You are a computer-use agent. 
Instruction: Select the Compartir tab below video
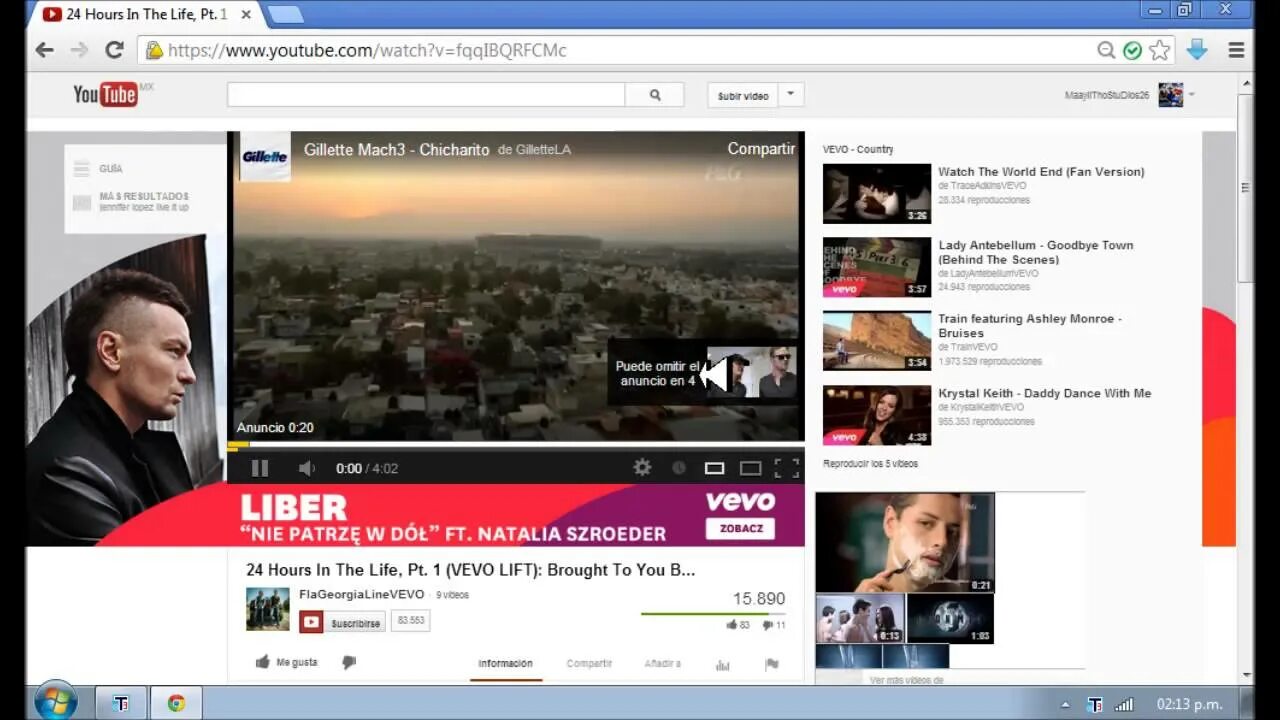point(589,664)
